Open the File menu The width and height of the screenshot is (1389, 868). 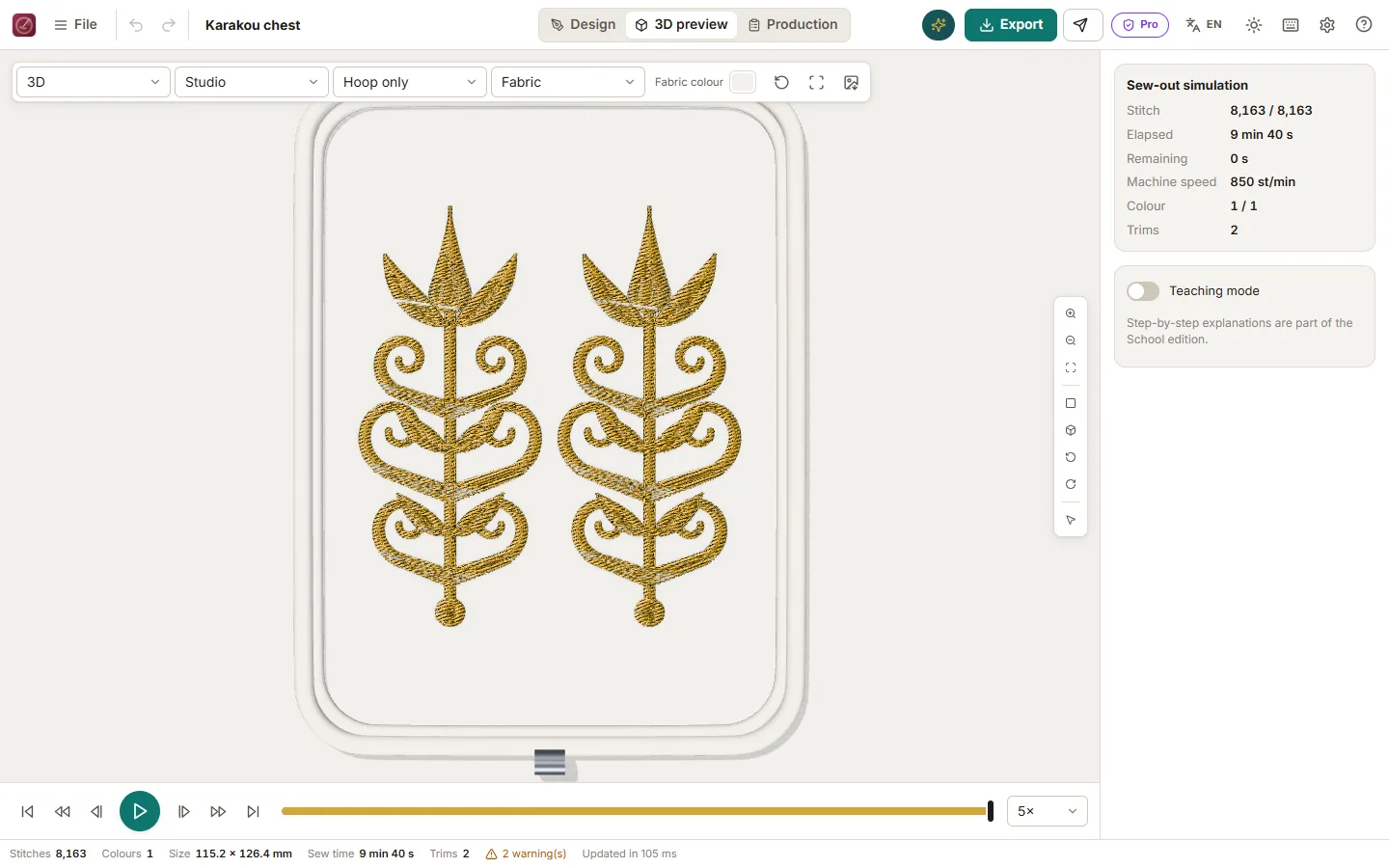(76, 25)
